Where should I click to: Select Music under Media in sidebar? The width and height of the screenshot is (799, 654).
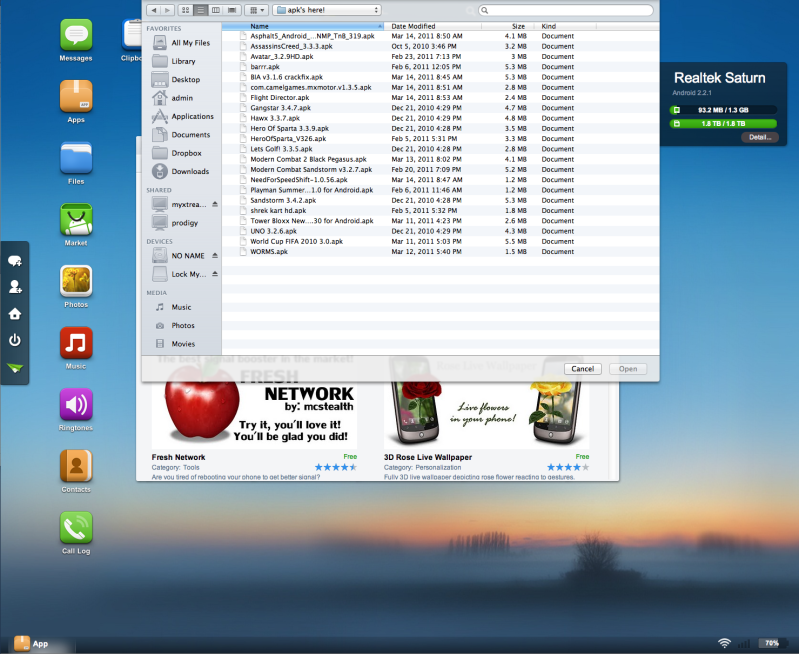click(182, 307)
